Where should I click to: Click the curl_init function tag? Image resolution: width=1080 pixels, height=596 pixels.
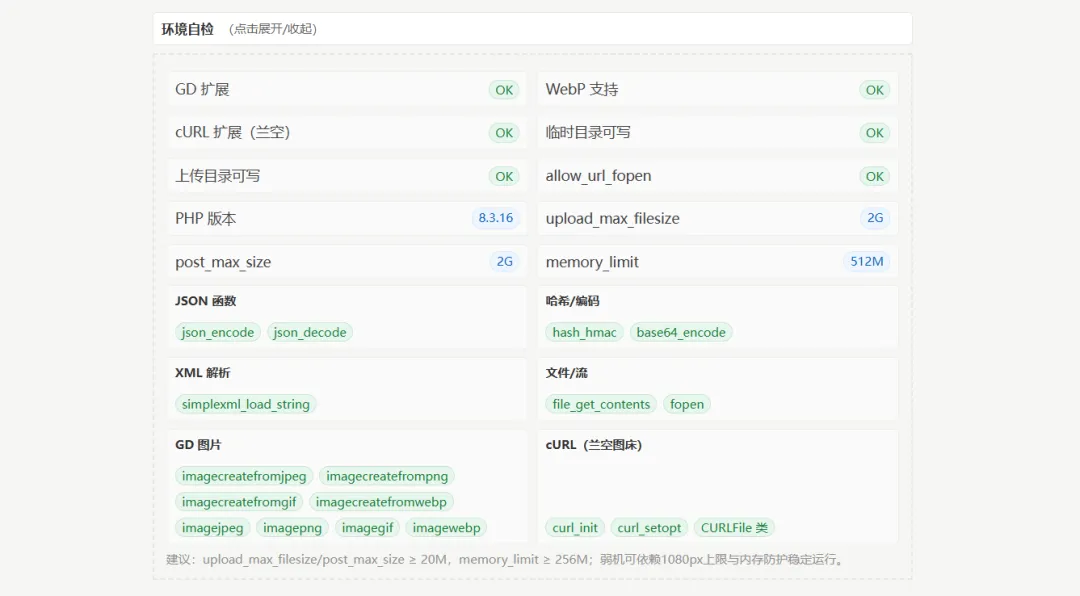coord(575,528)
